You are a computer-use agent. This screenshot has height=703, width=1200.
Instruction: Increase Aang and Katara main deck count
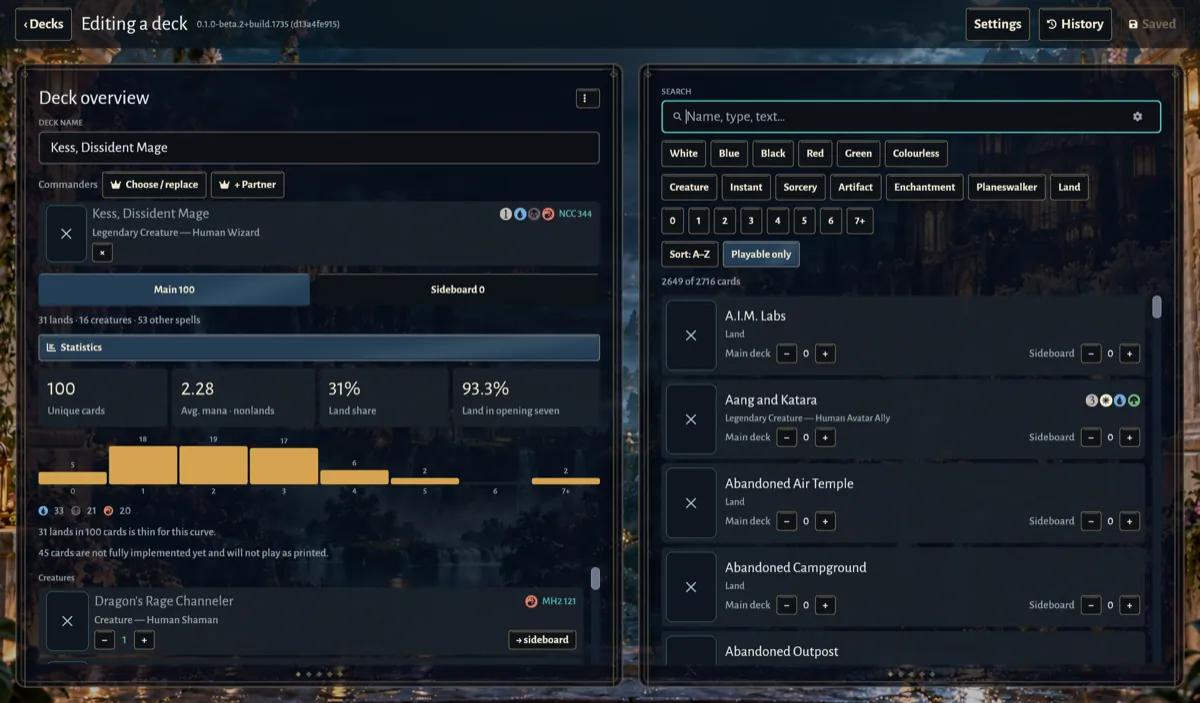pos(825,438)
